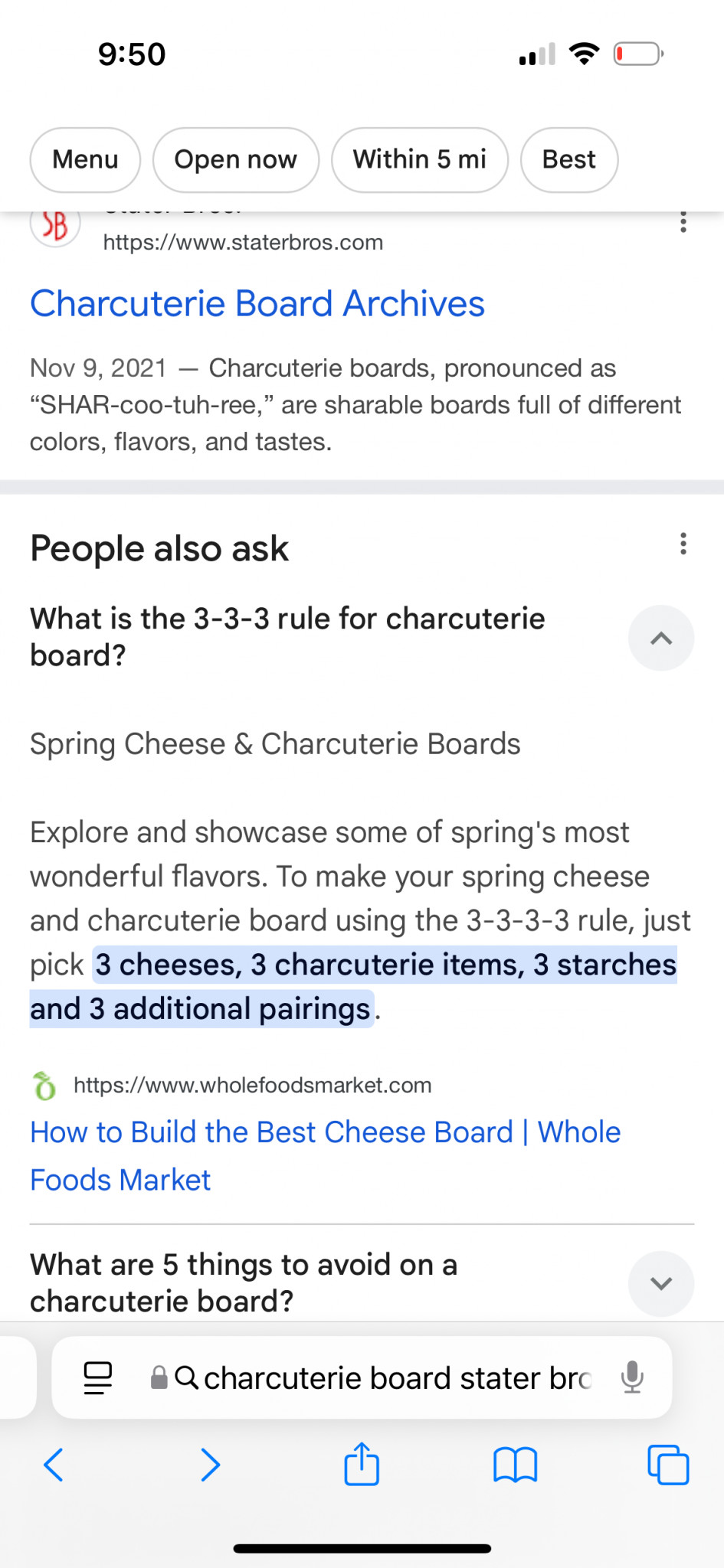Viewport: 724px width, 1568px height.
Task: Open Charcuterie Board Archives link
Action: click(257, 304)
